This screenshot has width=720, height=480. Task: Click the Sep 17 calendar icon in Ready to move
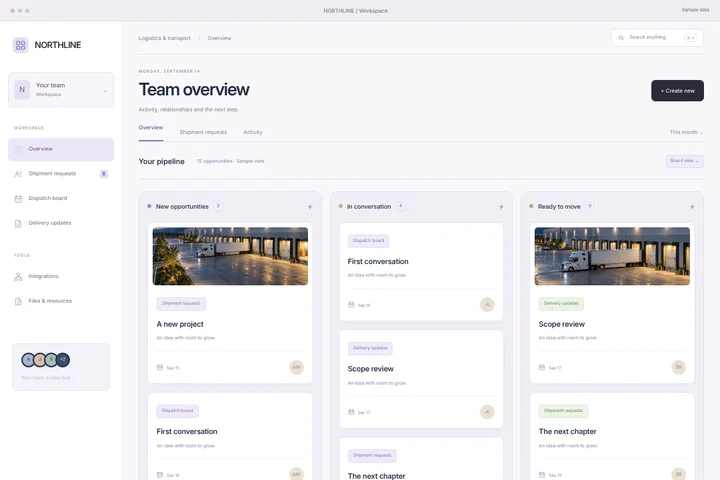542,367
